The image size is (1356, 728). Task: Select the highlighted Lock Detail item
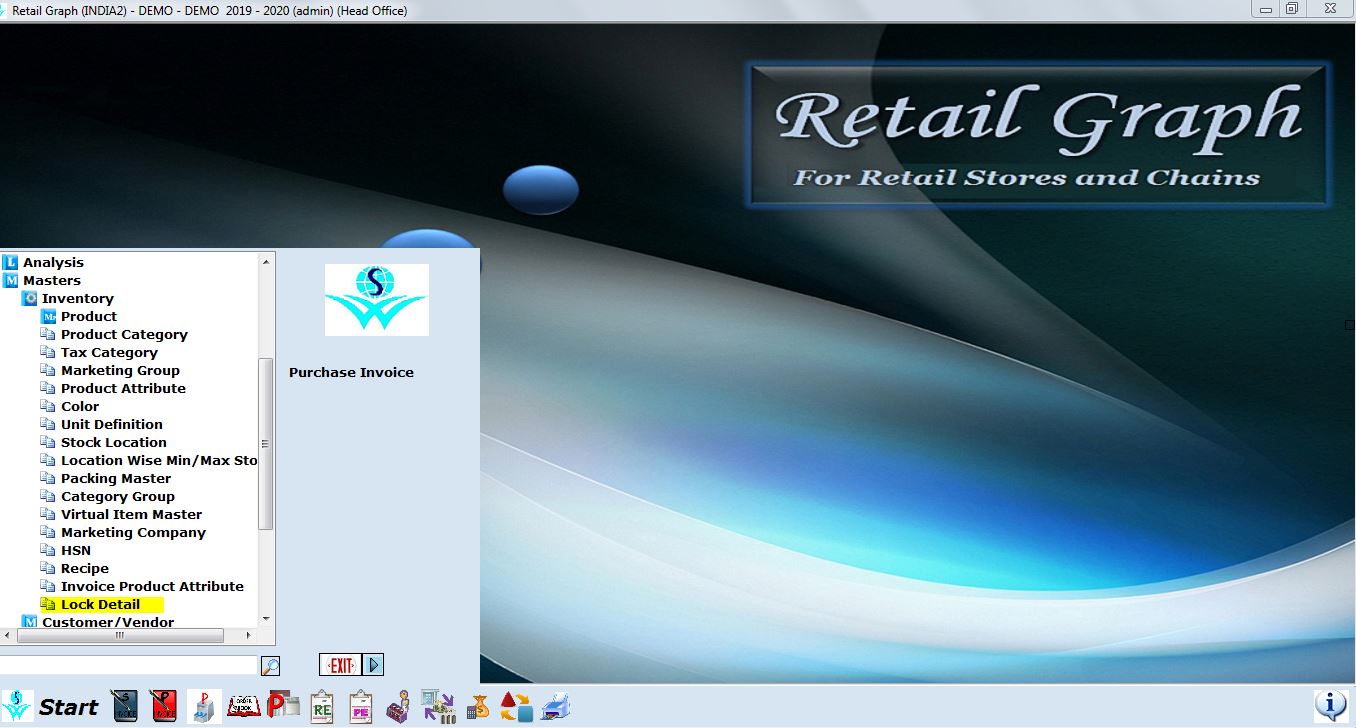pyautogui.click(x=100, y=604)
